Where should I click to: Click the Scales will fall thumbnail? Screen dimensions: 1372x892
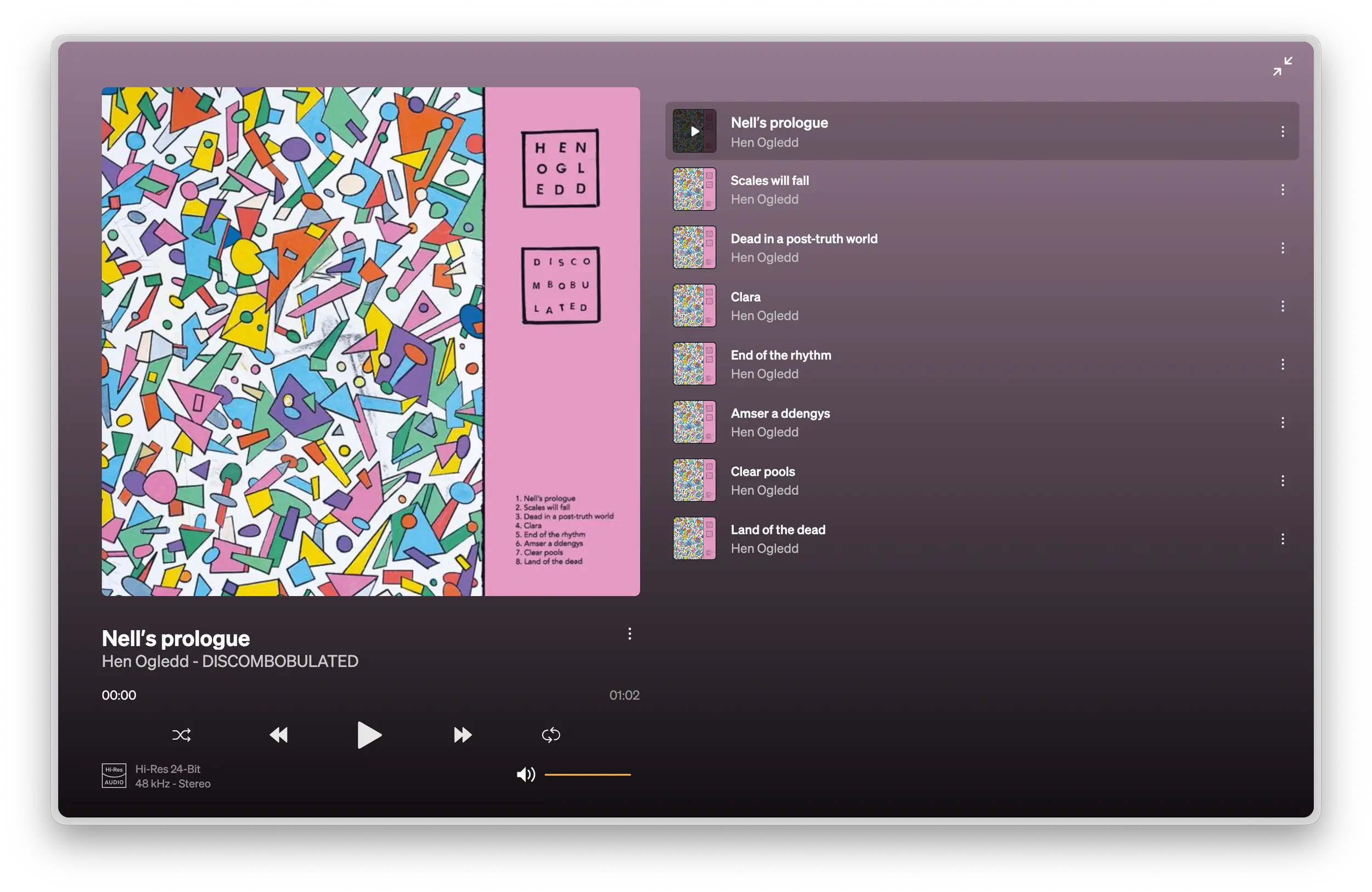(x=695, y=190)
